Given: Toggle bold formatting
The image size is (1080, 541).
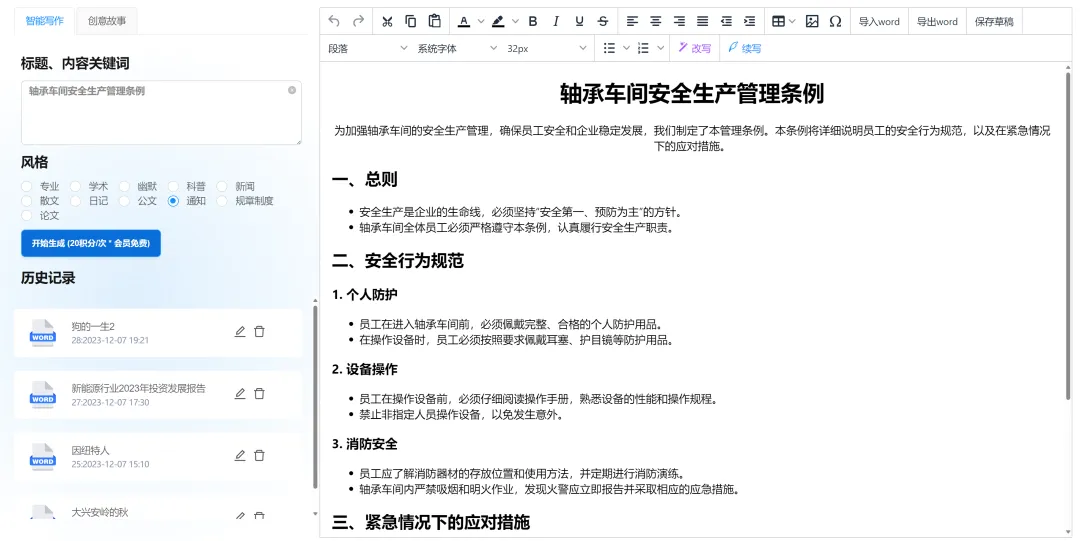Looking at the screenshot, I should pyautogui.click(x=532, y=21).
